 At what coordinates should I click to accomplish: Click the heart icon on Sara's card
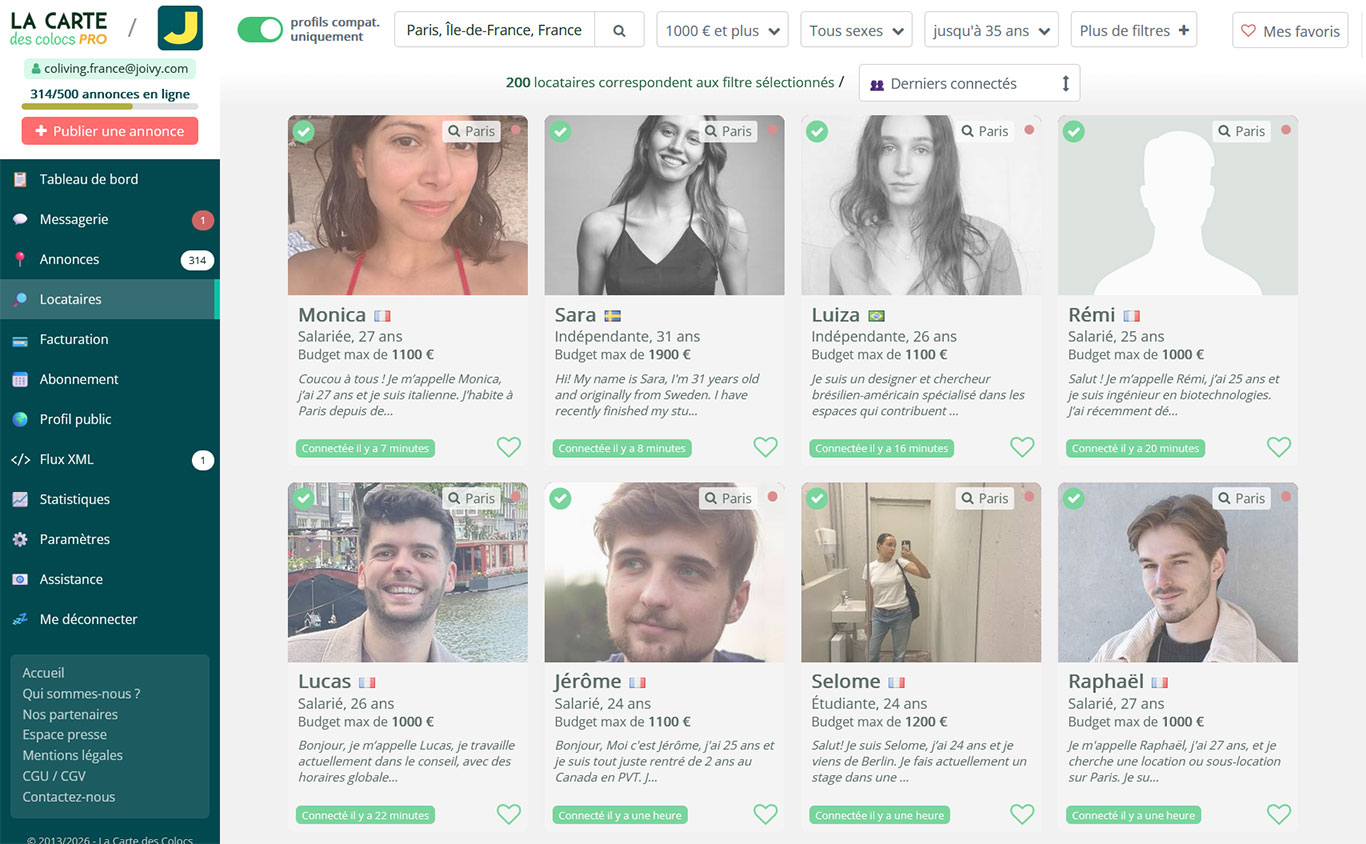(765, 447)
